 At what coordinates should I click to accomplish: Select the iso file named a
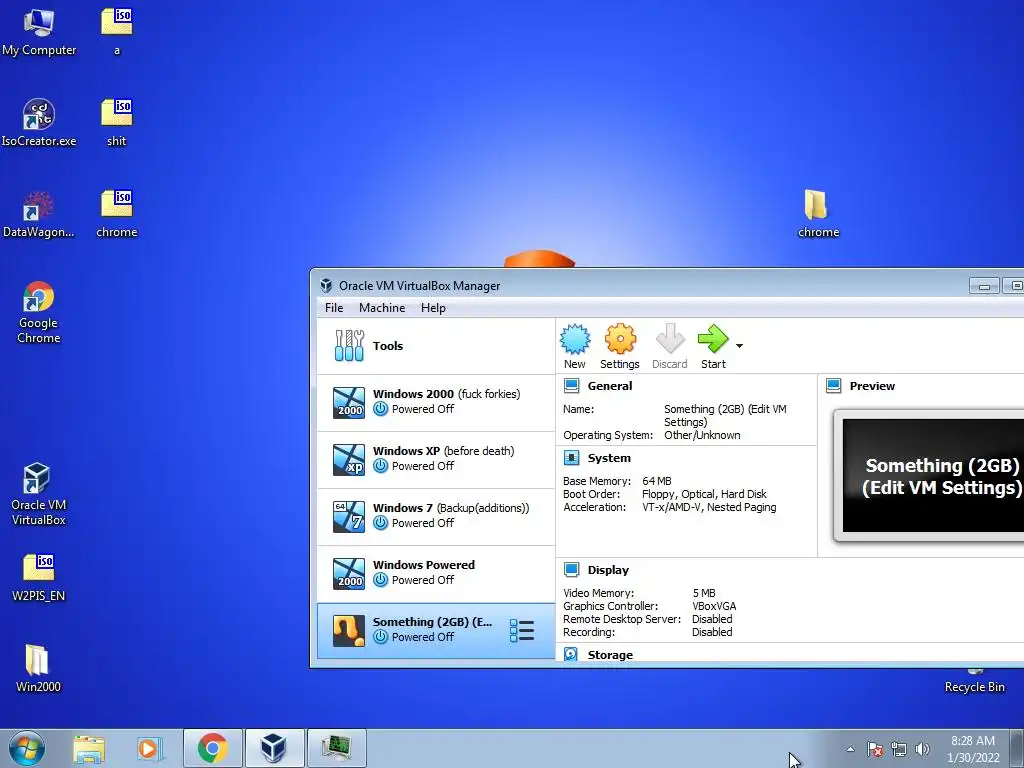coord(117,31)
